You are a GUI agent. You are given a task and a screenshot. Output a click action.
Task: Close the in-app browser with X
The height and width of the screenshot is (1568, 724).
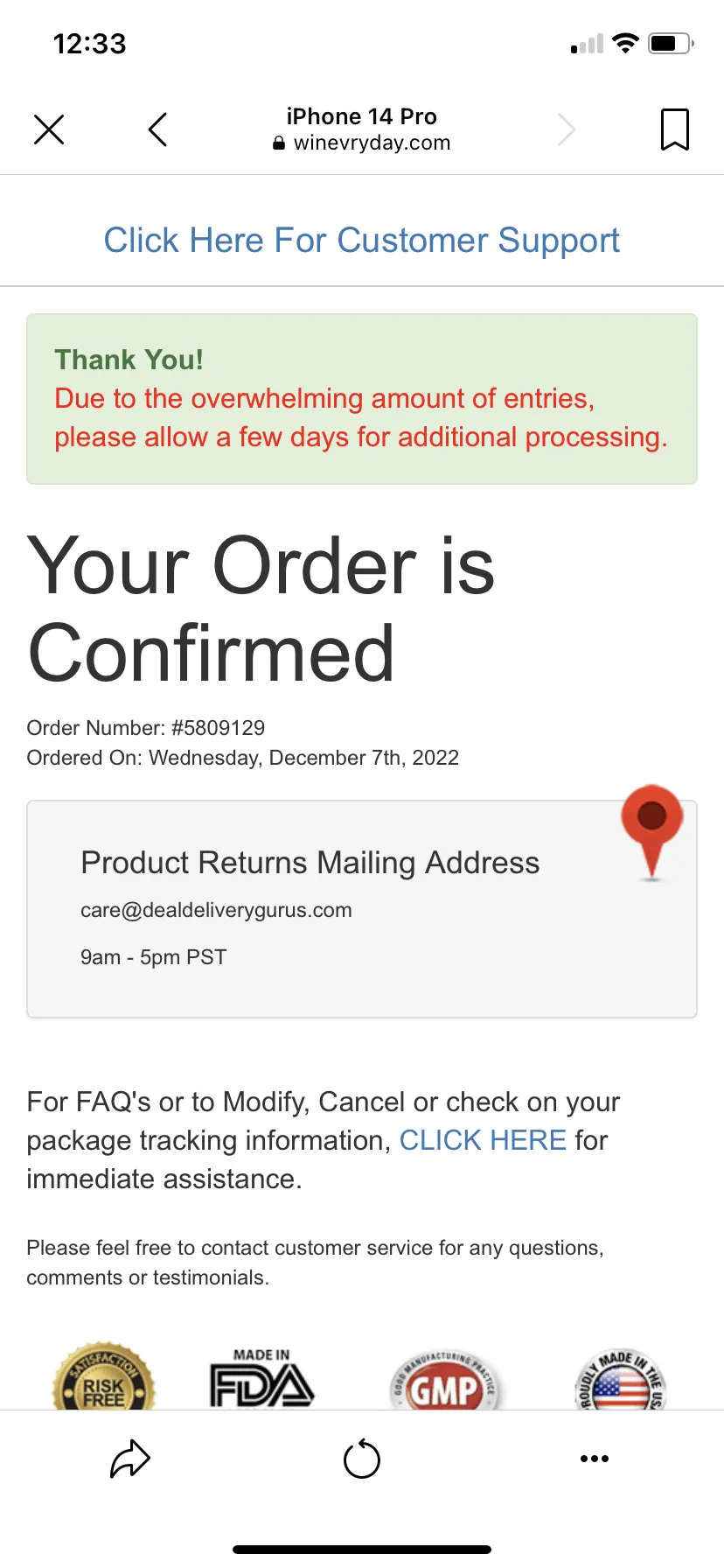pyautogui.click(x=49, y=129)
